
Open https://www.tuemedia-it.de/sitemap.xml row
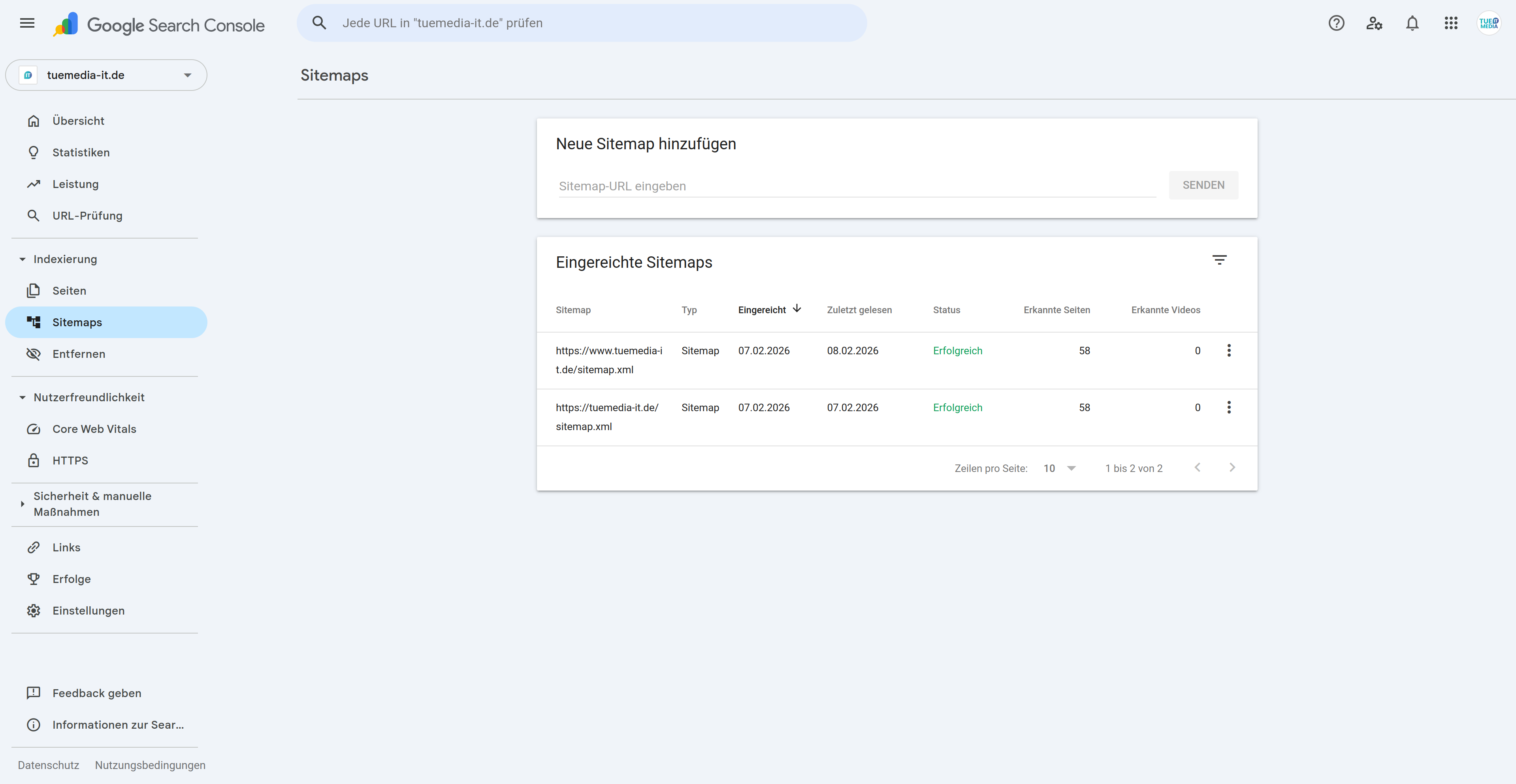point(897,361)
